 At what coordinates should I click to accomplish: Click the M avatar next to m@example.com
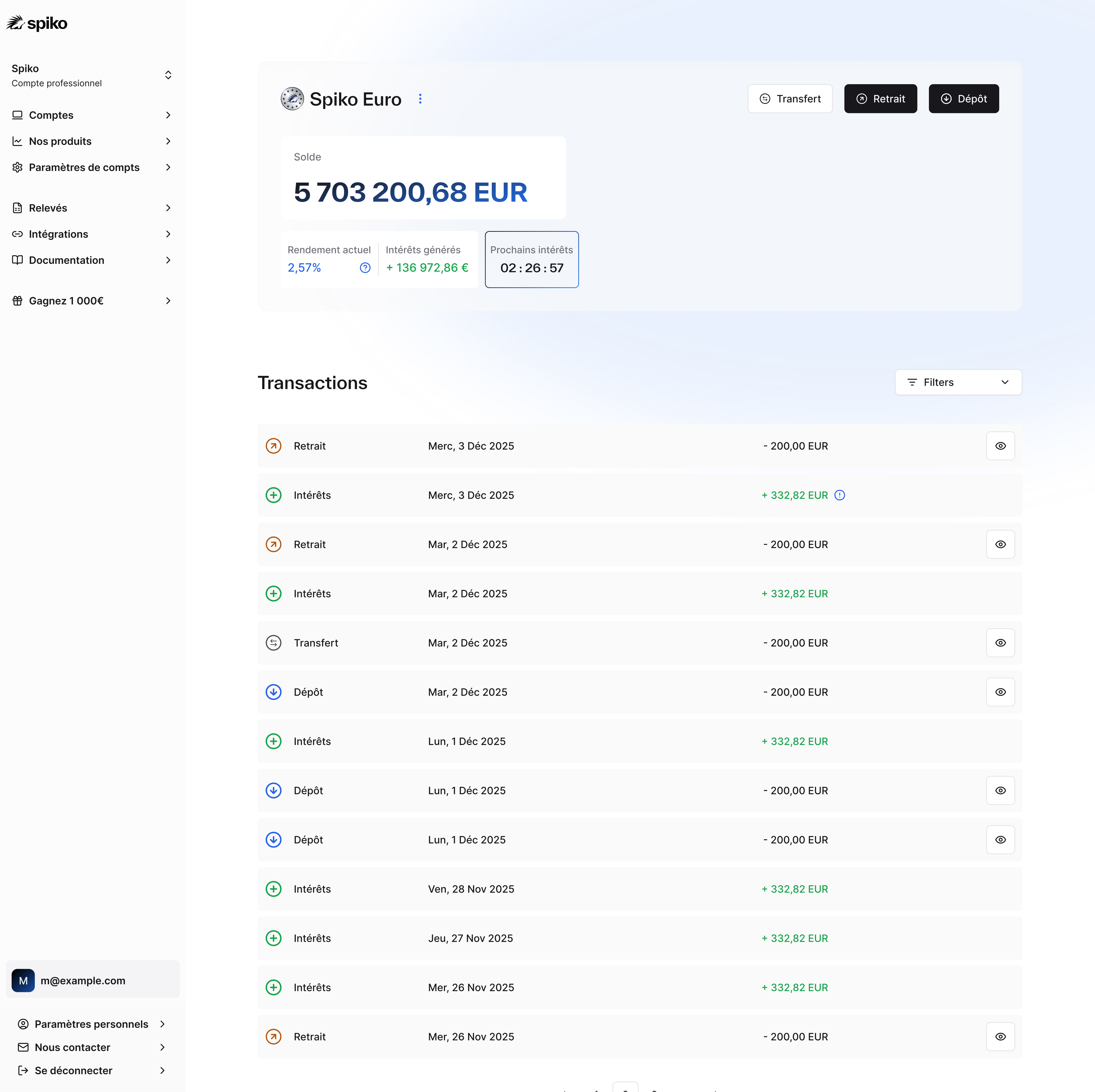23,980
